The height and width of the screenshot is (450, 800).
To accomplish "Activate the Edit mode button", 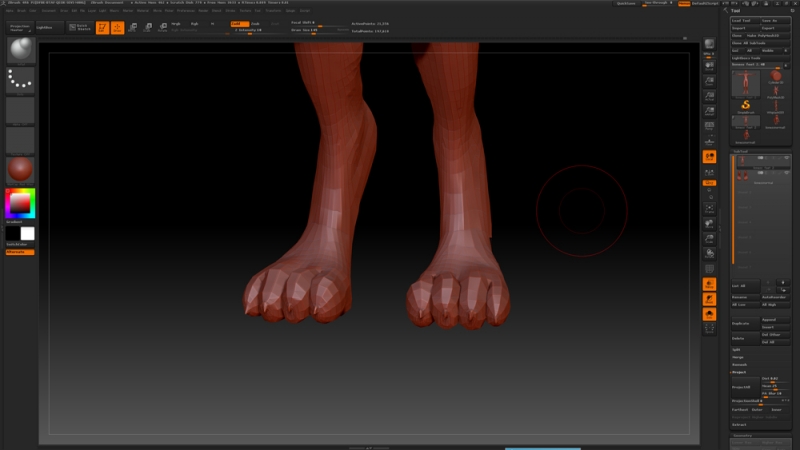I will (102, 28).
